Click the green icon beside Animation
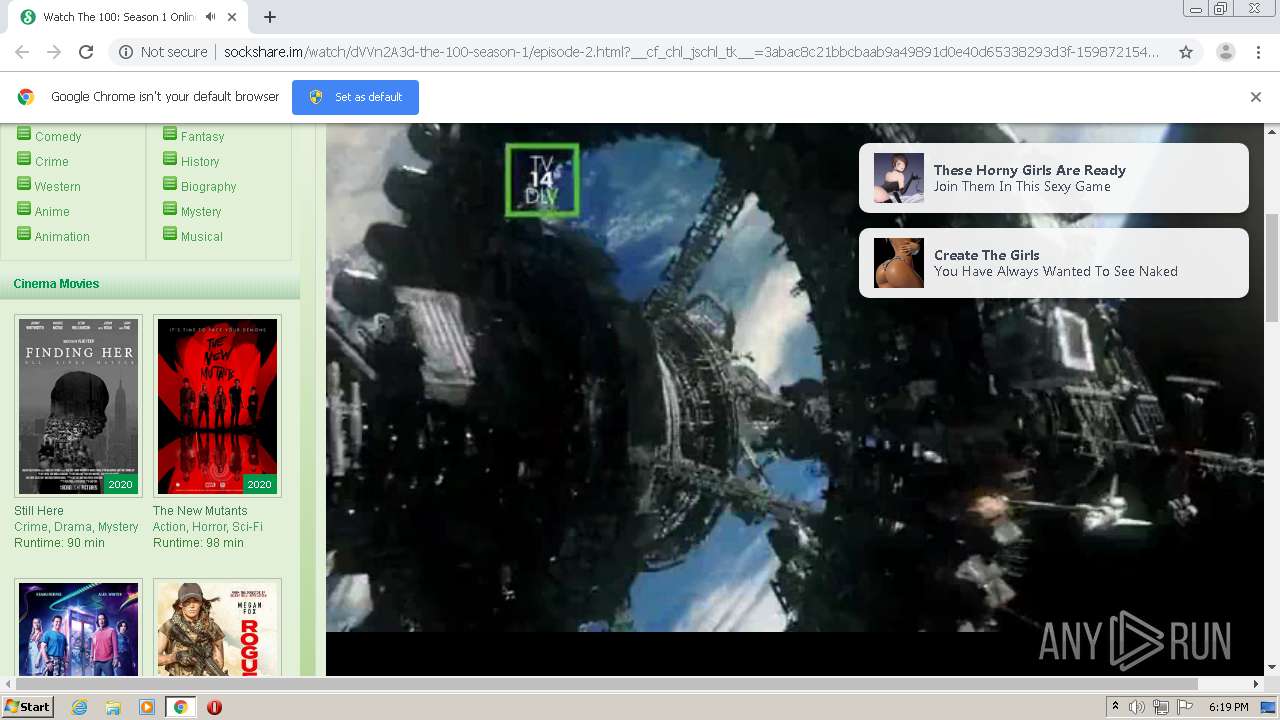This screenshot has width=1280, height=720. point(24,233)
